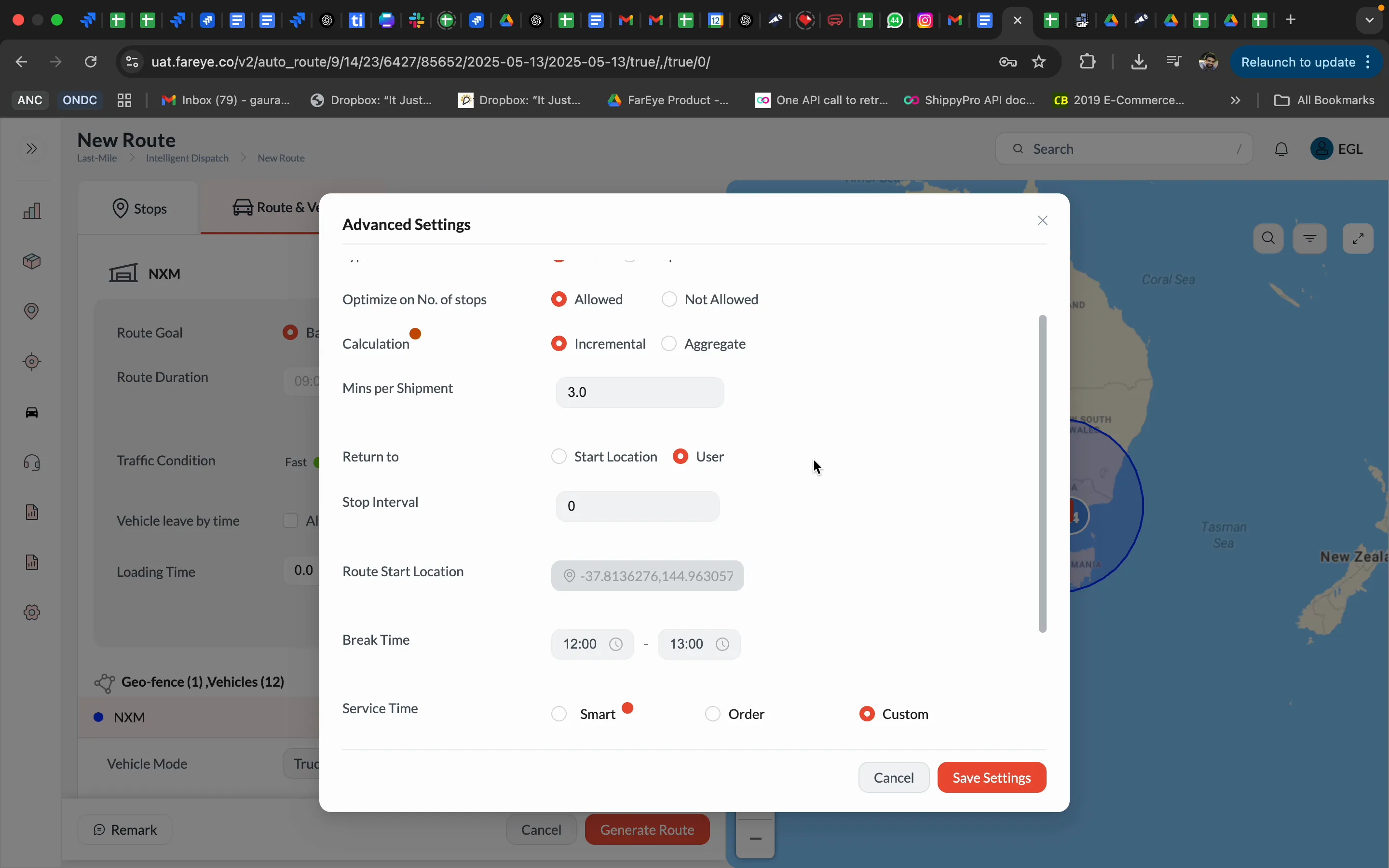The height and width of the screenshot is (868, 1389).
Task: Click the location pin in Route Start Location
Action: click(x=570, y=576)
